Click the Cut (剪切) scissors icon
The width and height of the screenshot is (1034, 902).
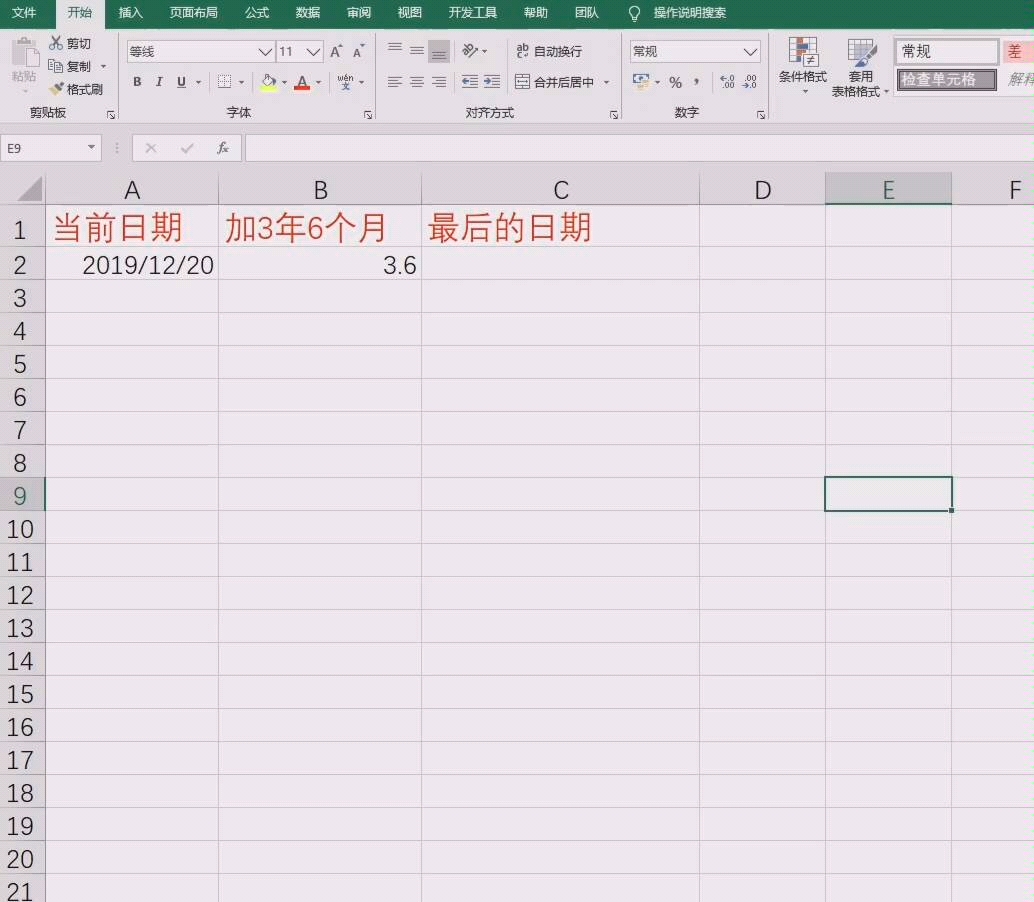(x=56, y=44)
